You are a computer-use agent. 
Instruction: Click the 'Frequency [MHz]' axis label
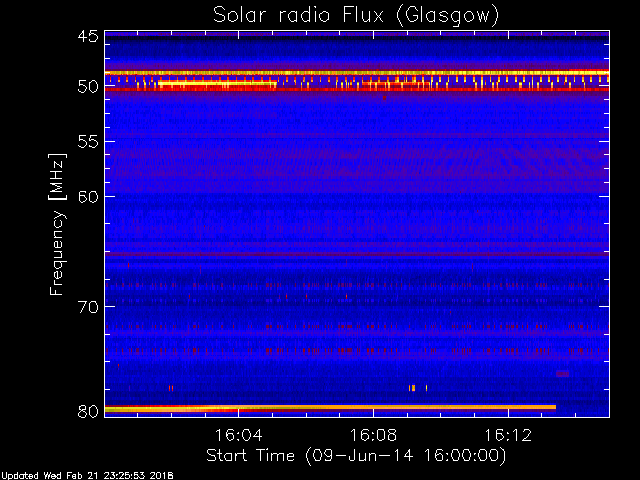pyautogui.click(x=57, y=224)
